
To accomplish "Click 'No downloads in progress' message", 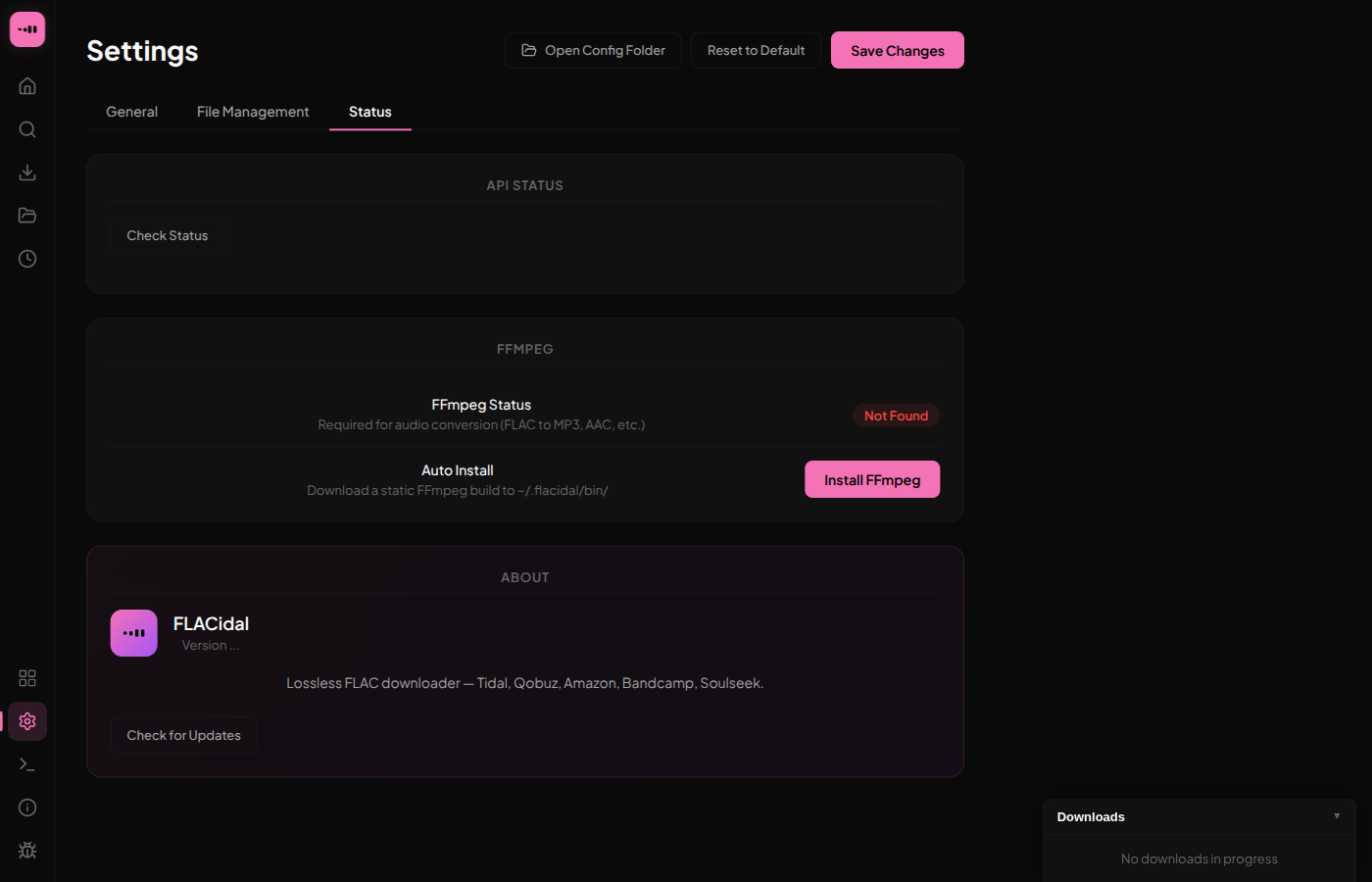I will [1200, 858].
